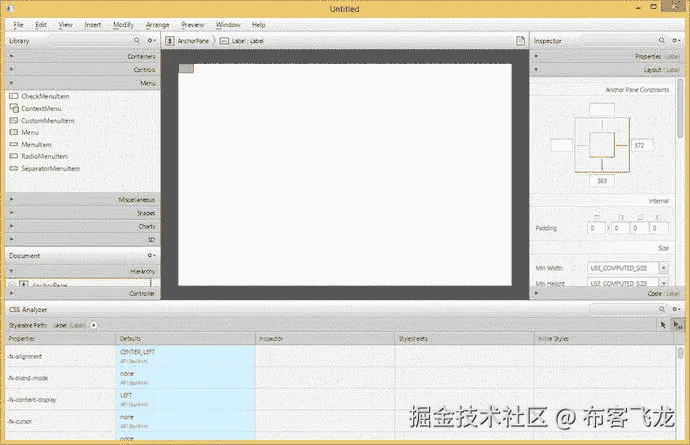Expand the Code : Label inspector section
The width and height of the screenshot is (690, 445).
607,293
